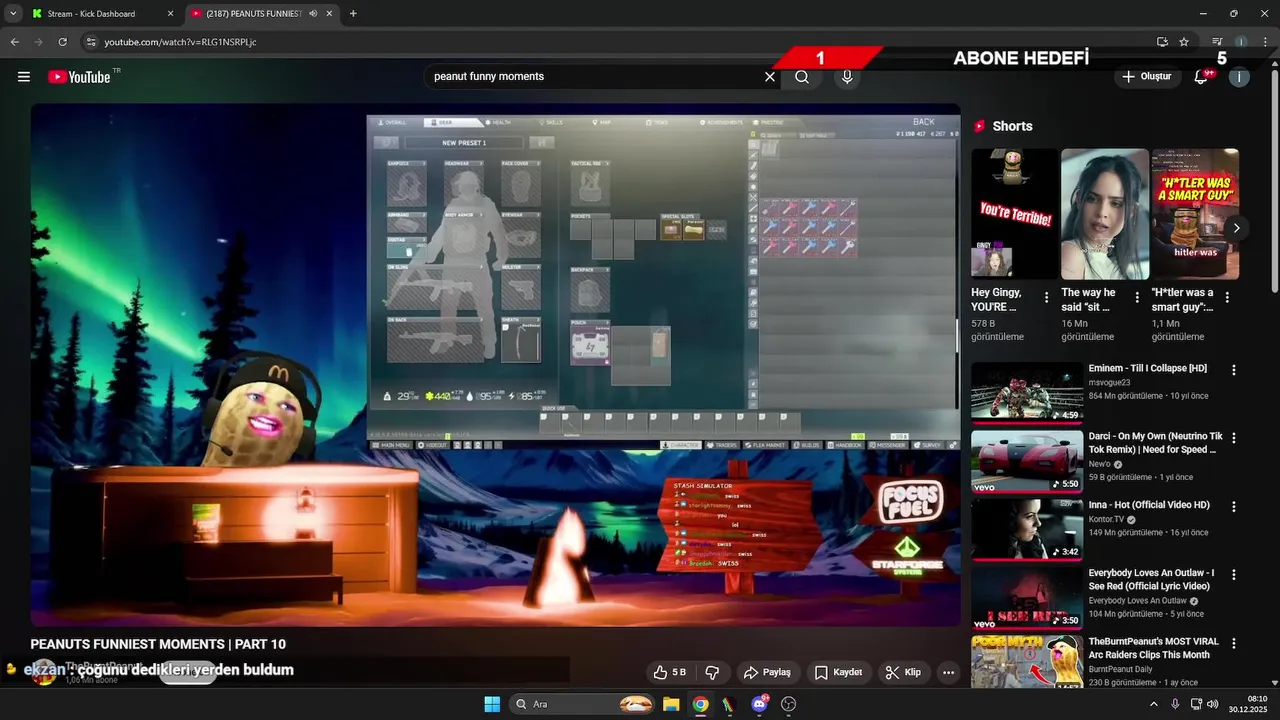Open the YouTube account avatar menu

[1239, 77]
